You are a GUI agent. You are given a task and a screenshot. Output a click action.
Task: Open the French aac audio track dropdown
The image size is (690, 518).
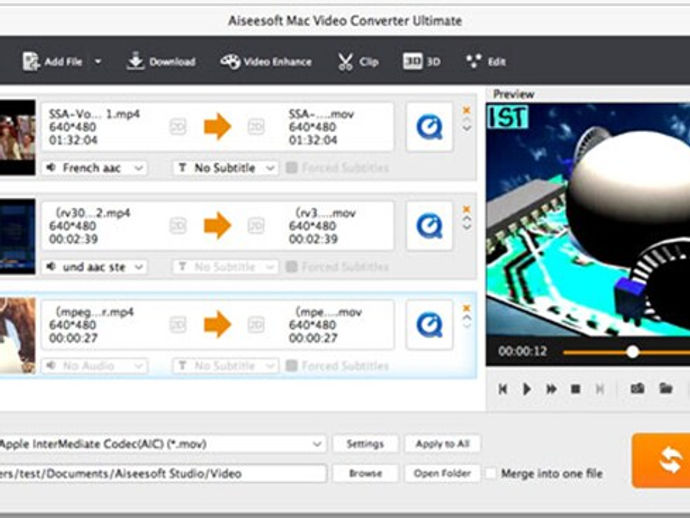coord(94,168)
